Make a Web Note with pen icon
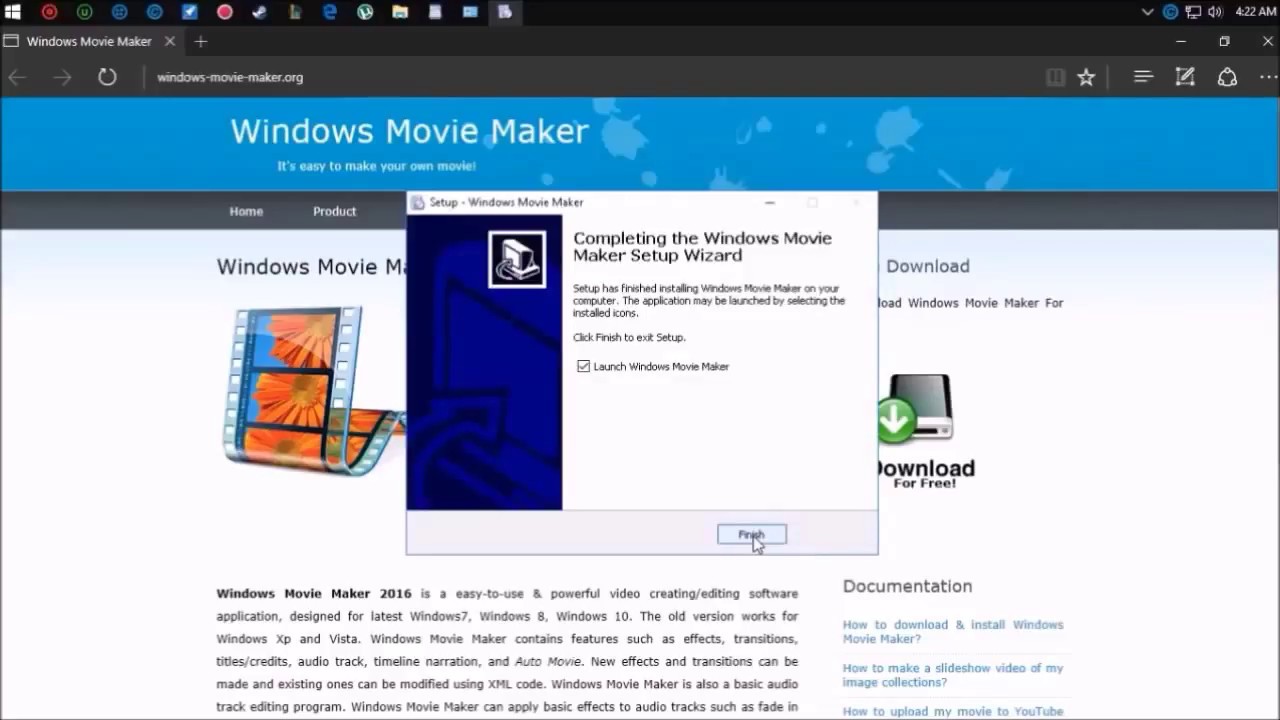 pyautogui.click(x=1185, y=77)
